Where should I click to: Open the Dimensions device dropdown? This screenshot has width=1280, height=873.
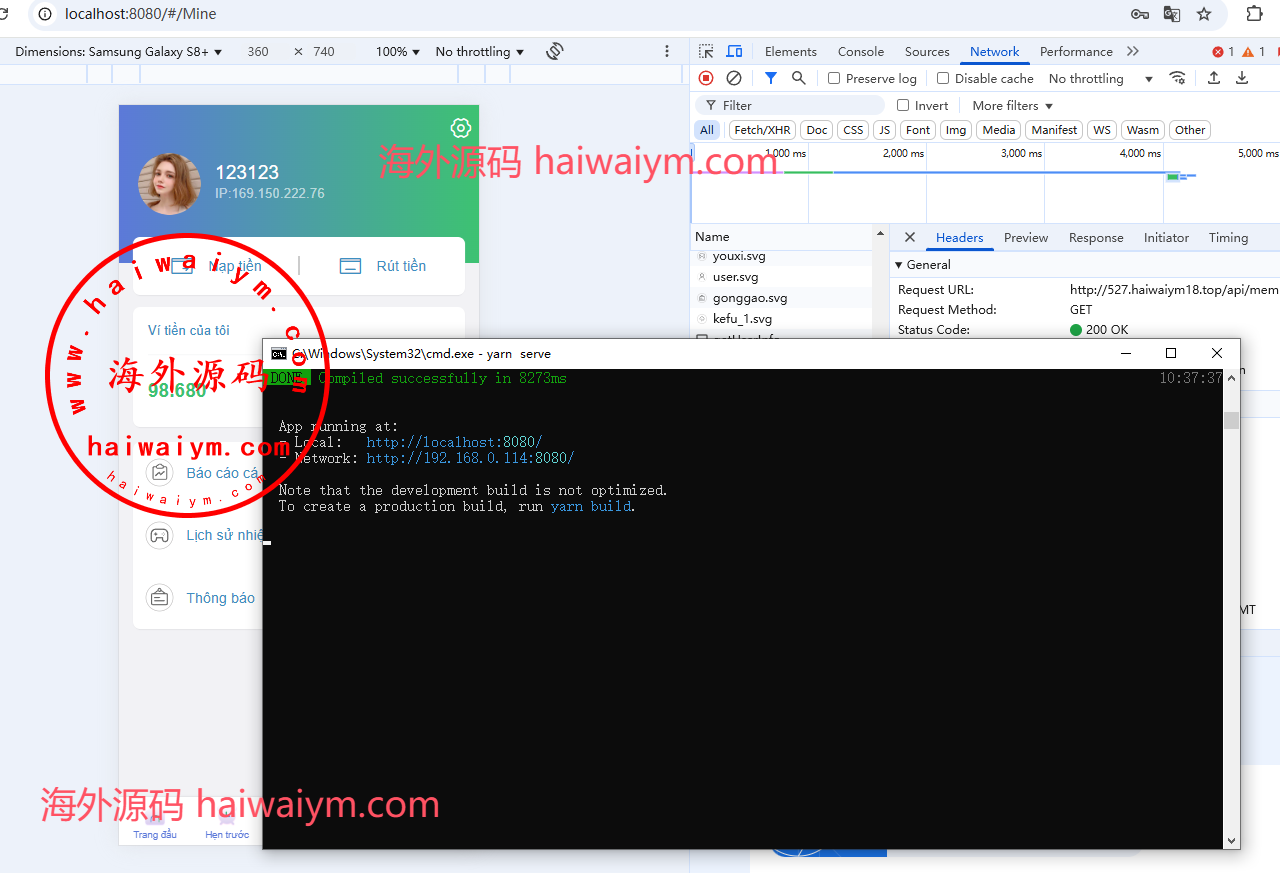click(x=118, y=52)
